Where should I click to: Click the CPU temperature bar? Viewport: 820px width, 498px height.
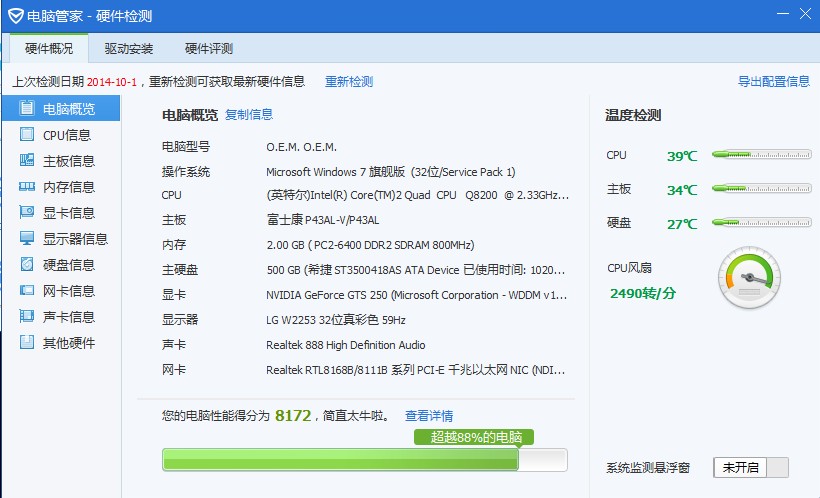pos(762,154)
